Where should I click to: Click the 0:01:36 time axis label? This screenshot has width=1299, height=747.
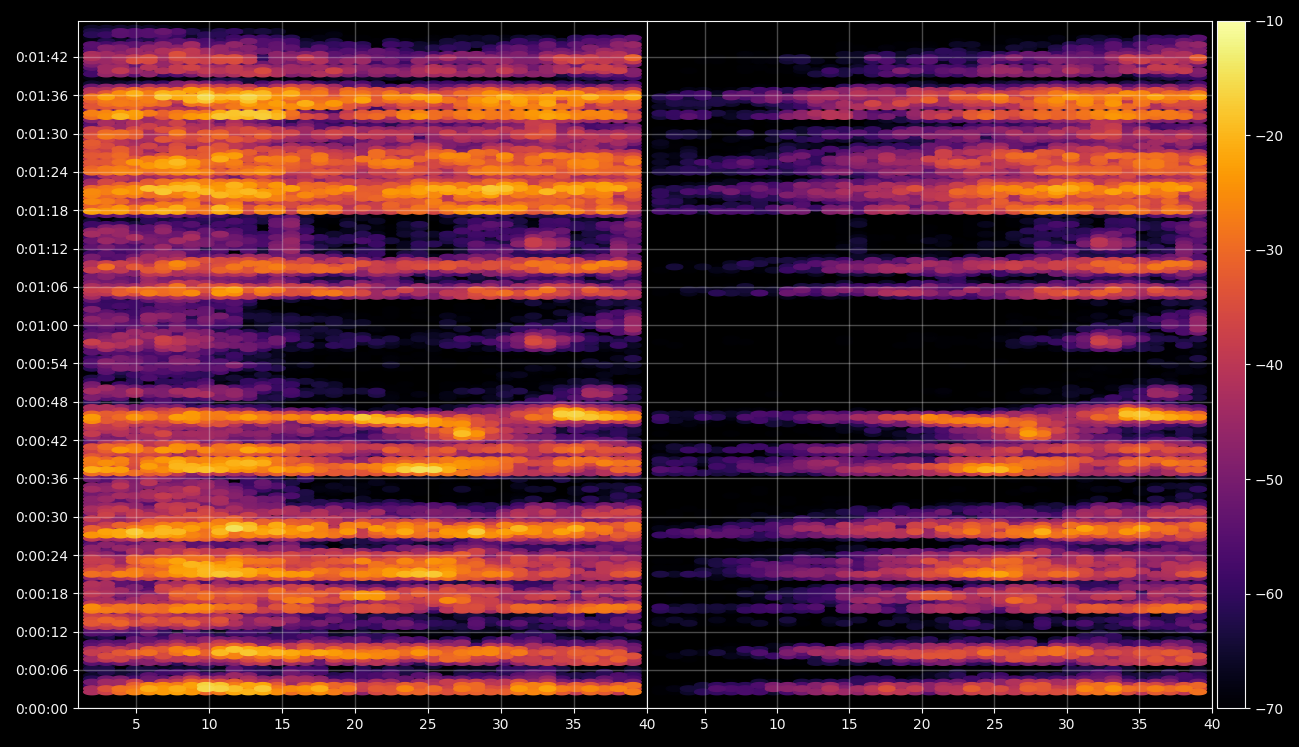tap(41, 96)
